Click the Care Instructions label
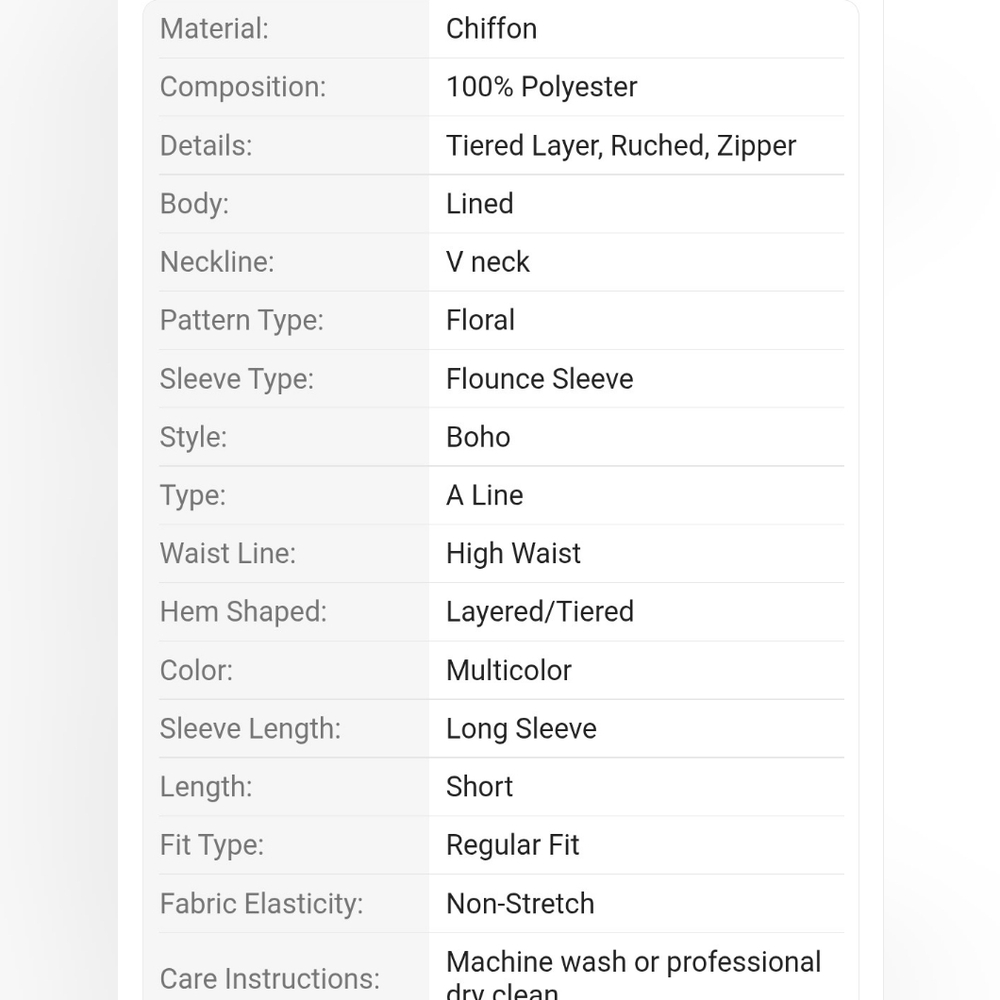 (270, 978)
